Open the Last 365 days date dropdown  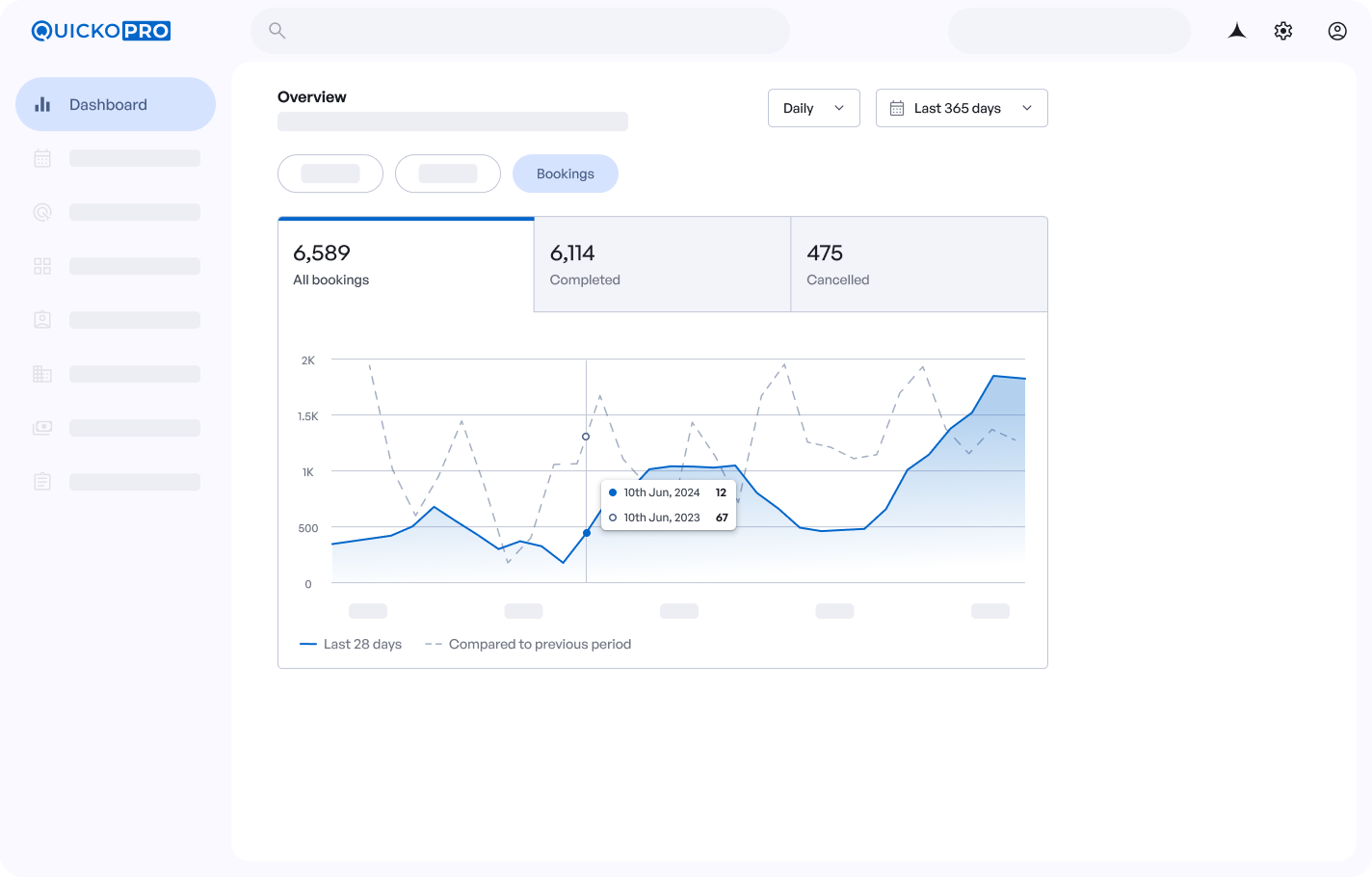point(961,108)
